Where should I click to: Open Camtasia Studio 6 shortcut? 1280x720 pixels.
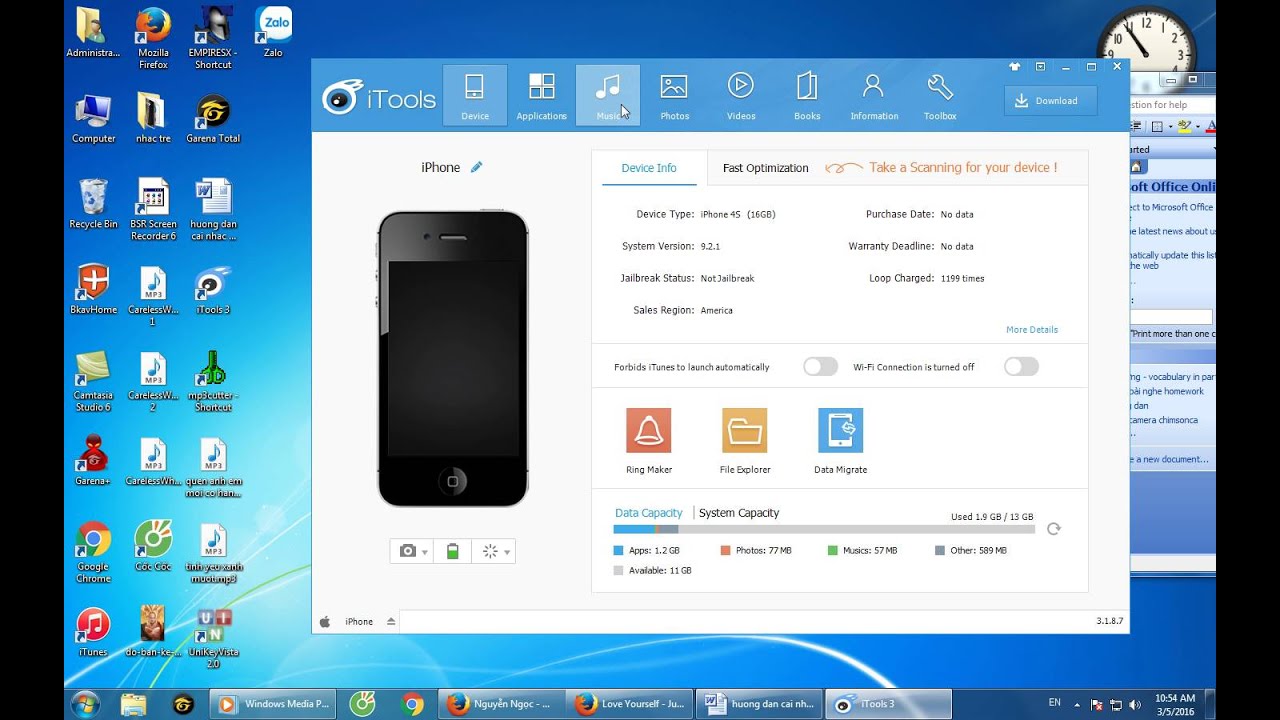pyautogui.click(x=93, y=382)
